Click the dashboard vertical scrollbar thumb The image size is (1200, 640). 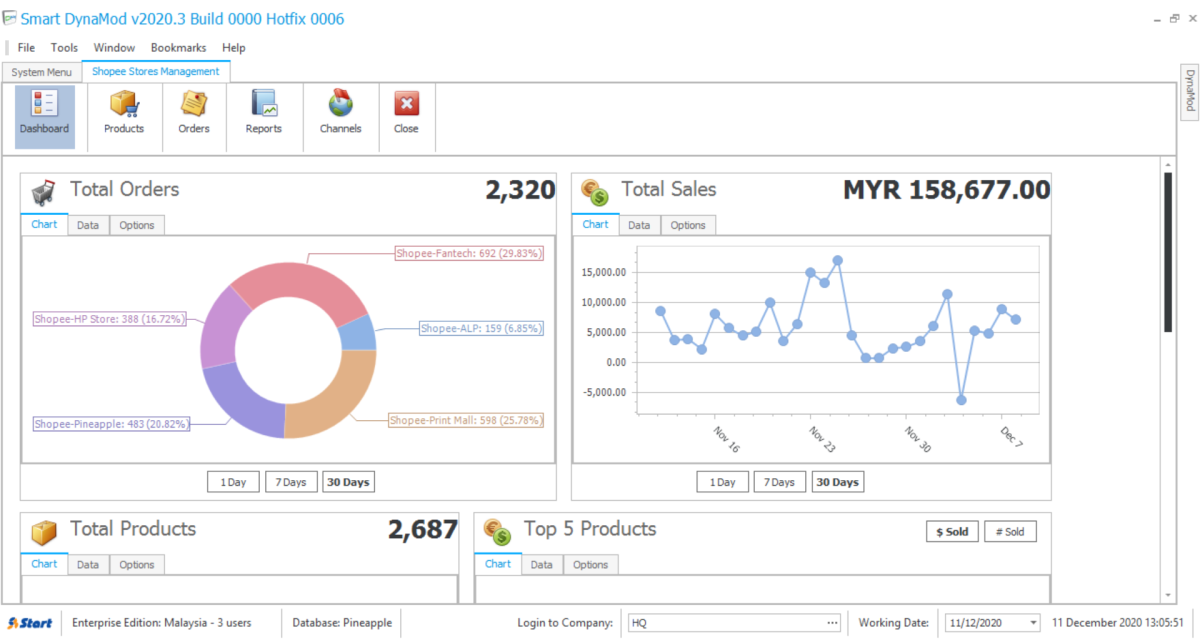tap(1167, 251)
